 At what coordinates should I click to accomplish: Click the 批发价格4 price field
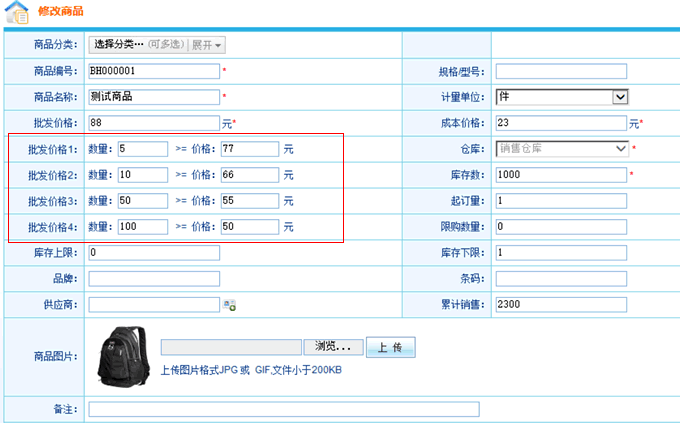(x=250, y=227)
